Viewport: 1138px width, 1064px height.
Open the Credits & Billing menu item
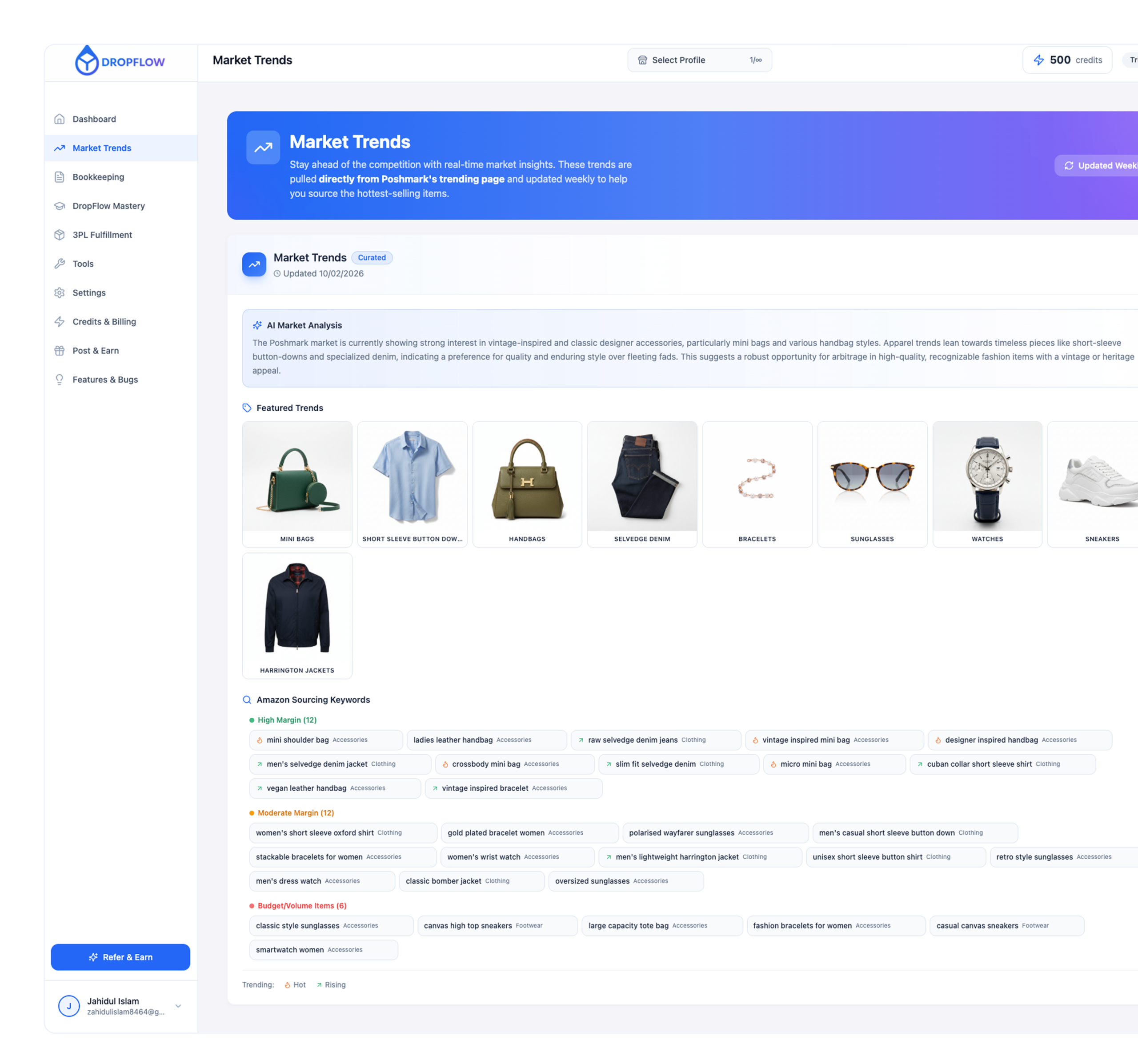tap(104, 322)
